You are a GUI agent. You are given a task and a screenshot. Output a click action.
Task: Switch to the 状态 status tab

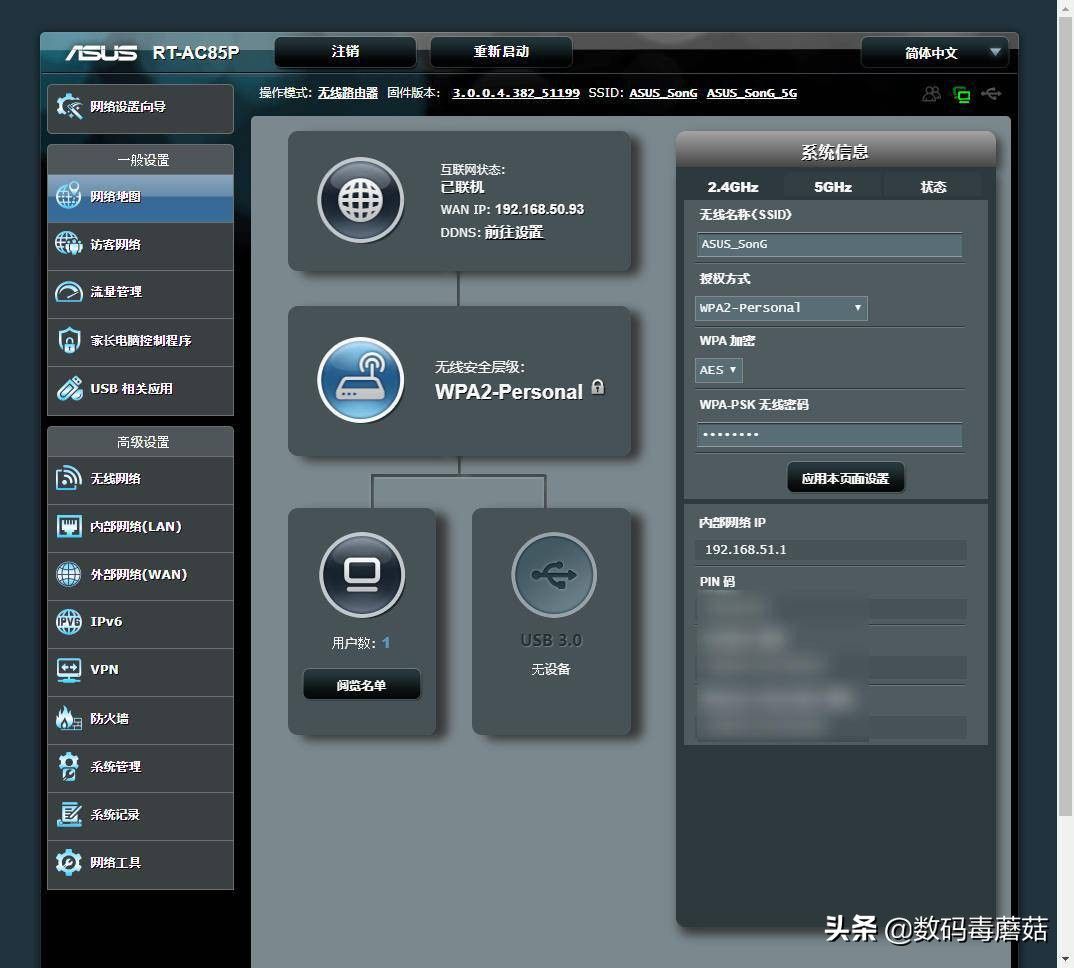tap(933, 187)
